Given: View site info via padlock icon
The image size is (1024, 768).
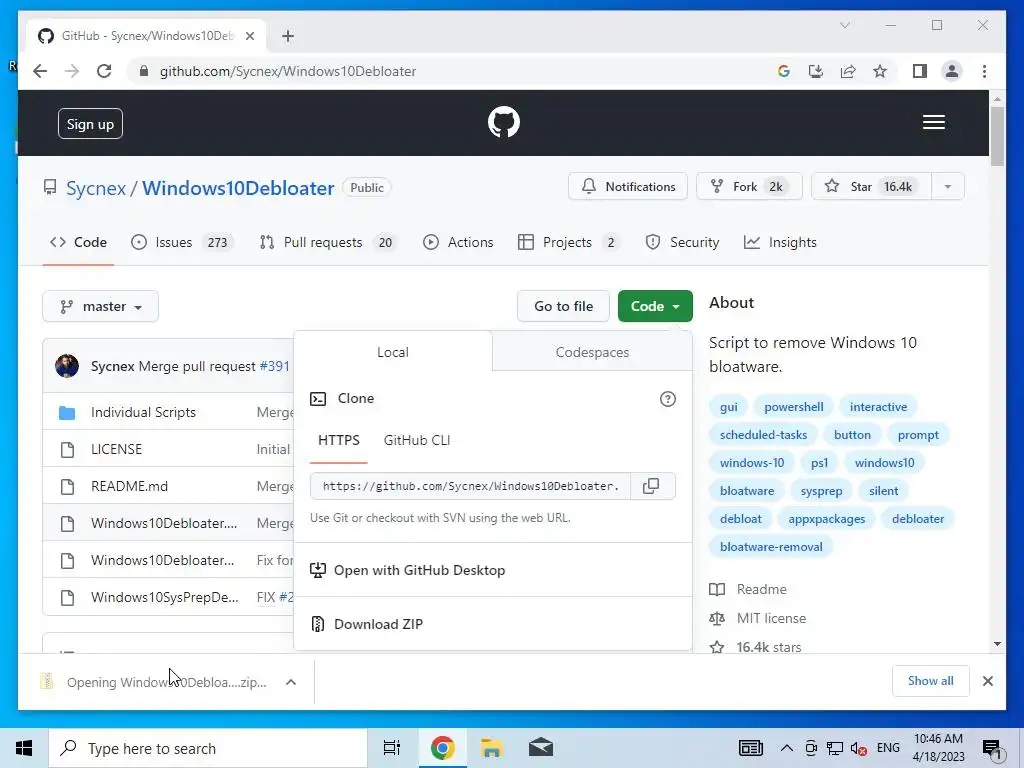Looking at the screenshot, I should click(144, 71).
